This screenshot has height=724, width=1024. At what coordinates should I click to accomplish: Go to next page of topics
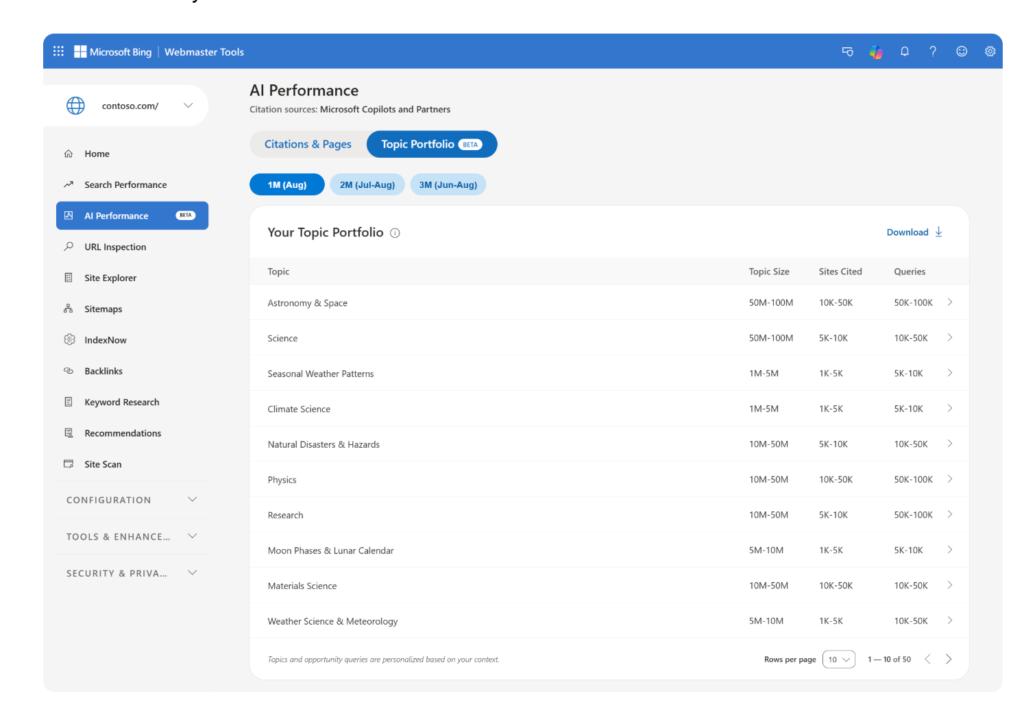948,659
